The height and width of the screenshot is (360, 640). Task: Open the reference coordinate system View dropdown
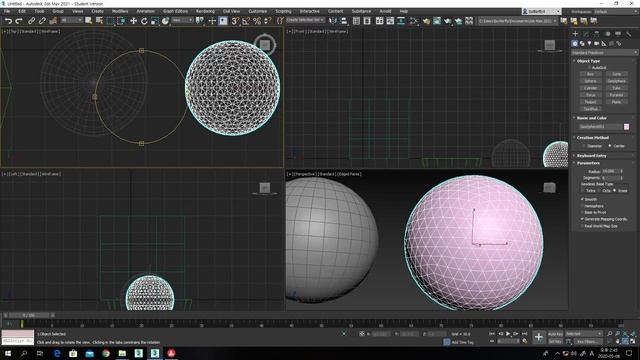(x=182, y=20)
